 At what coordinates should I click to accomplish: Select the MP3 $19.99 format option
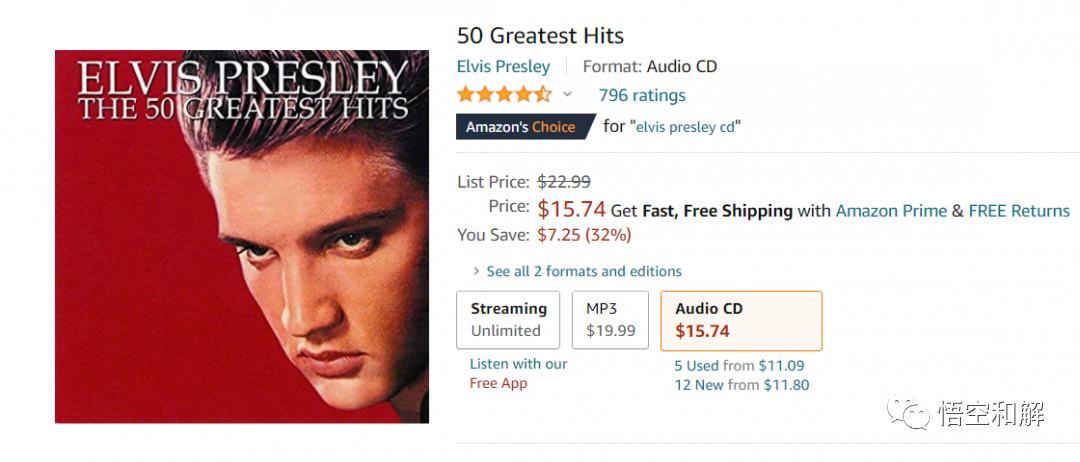tap(610, 320)
